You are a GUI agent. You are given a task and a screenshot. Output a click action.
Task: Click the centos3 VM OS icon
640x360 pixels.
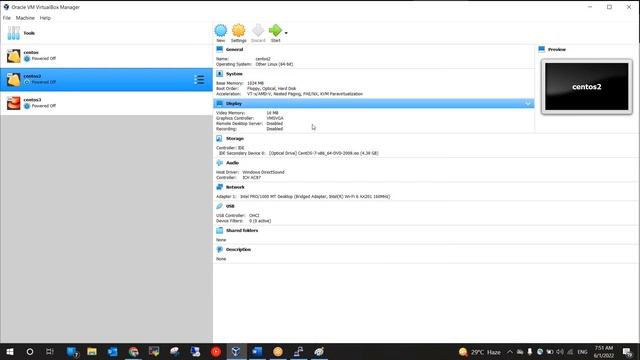pyautogui.click(x=13, y=103)
